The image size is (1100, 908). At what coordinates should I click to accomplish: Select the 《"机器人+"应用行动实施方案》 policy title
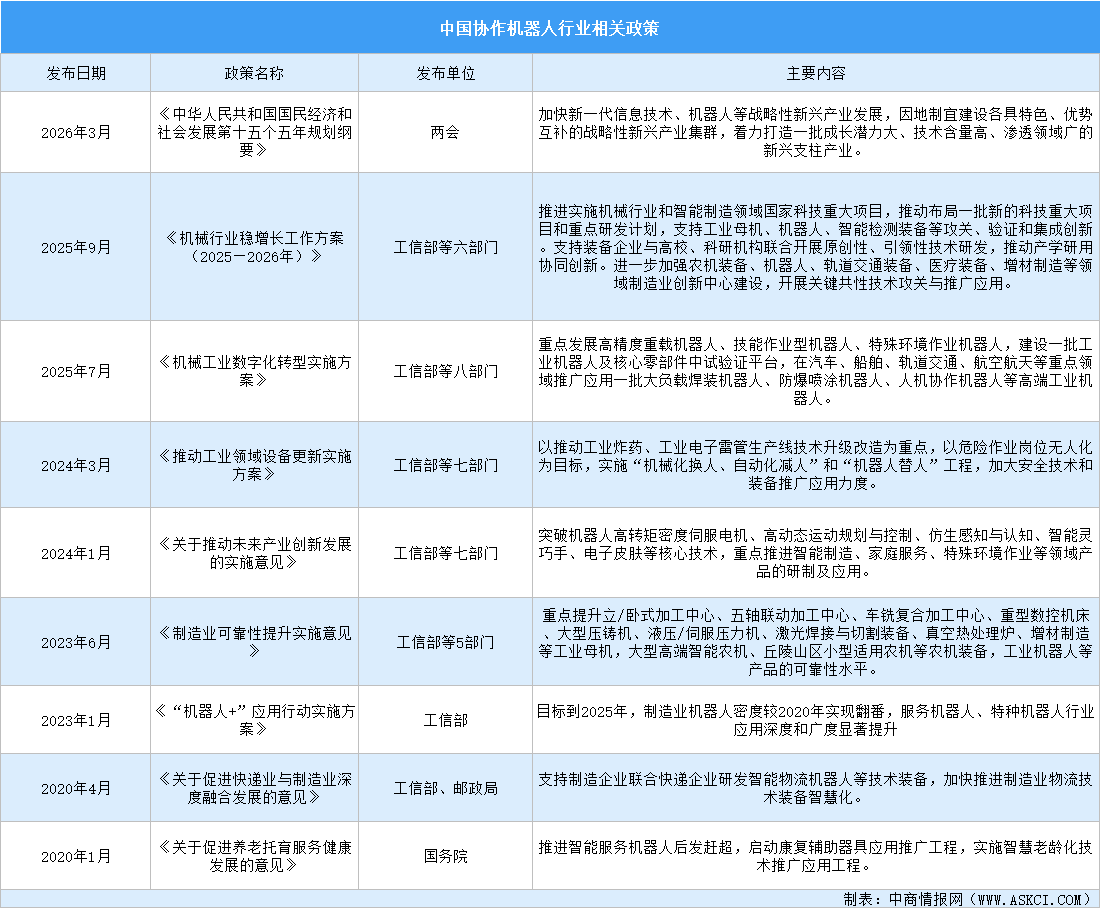[x=253, y=719]
